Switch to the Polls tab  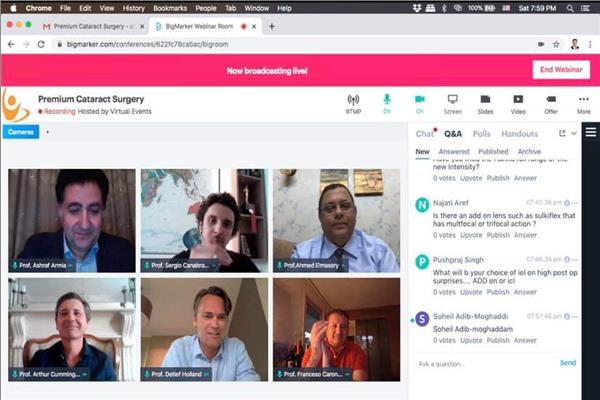click(x=482, y=133)
